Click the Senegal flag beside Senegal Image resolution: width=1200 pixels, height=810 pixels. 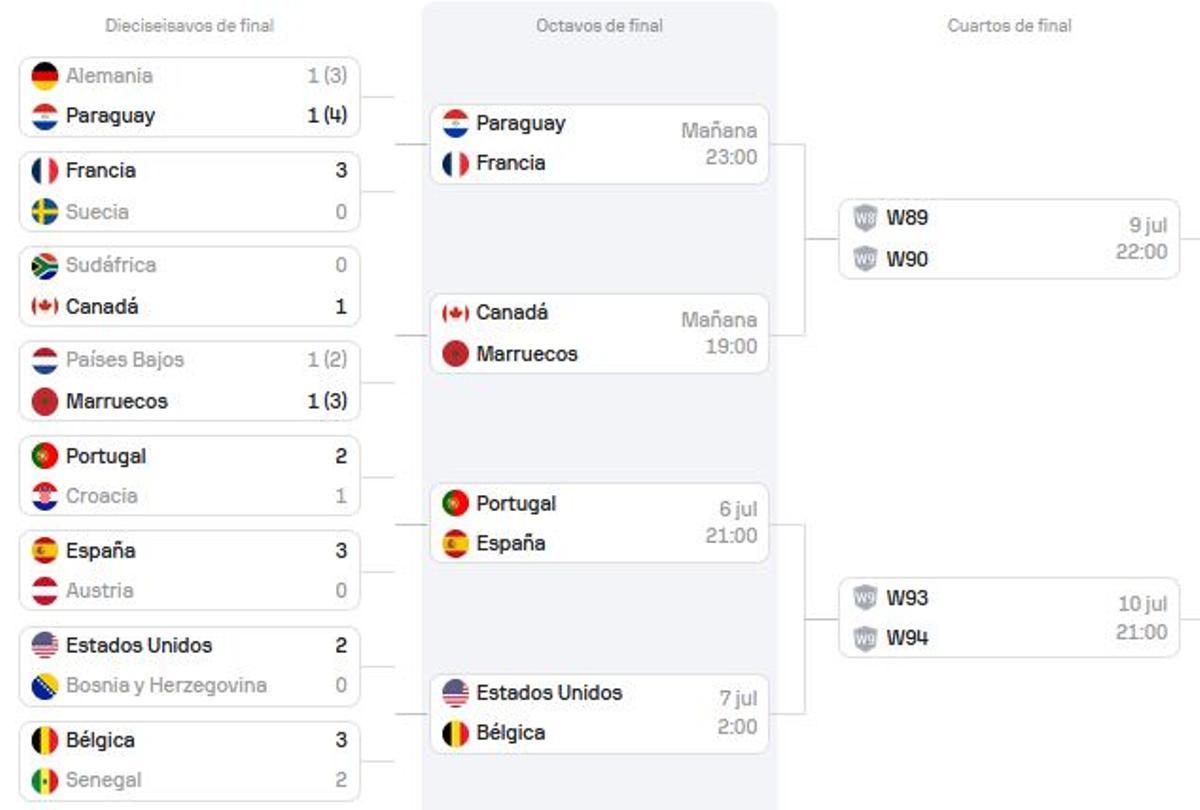(45, 780)
